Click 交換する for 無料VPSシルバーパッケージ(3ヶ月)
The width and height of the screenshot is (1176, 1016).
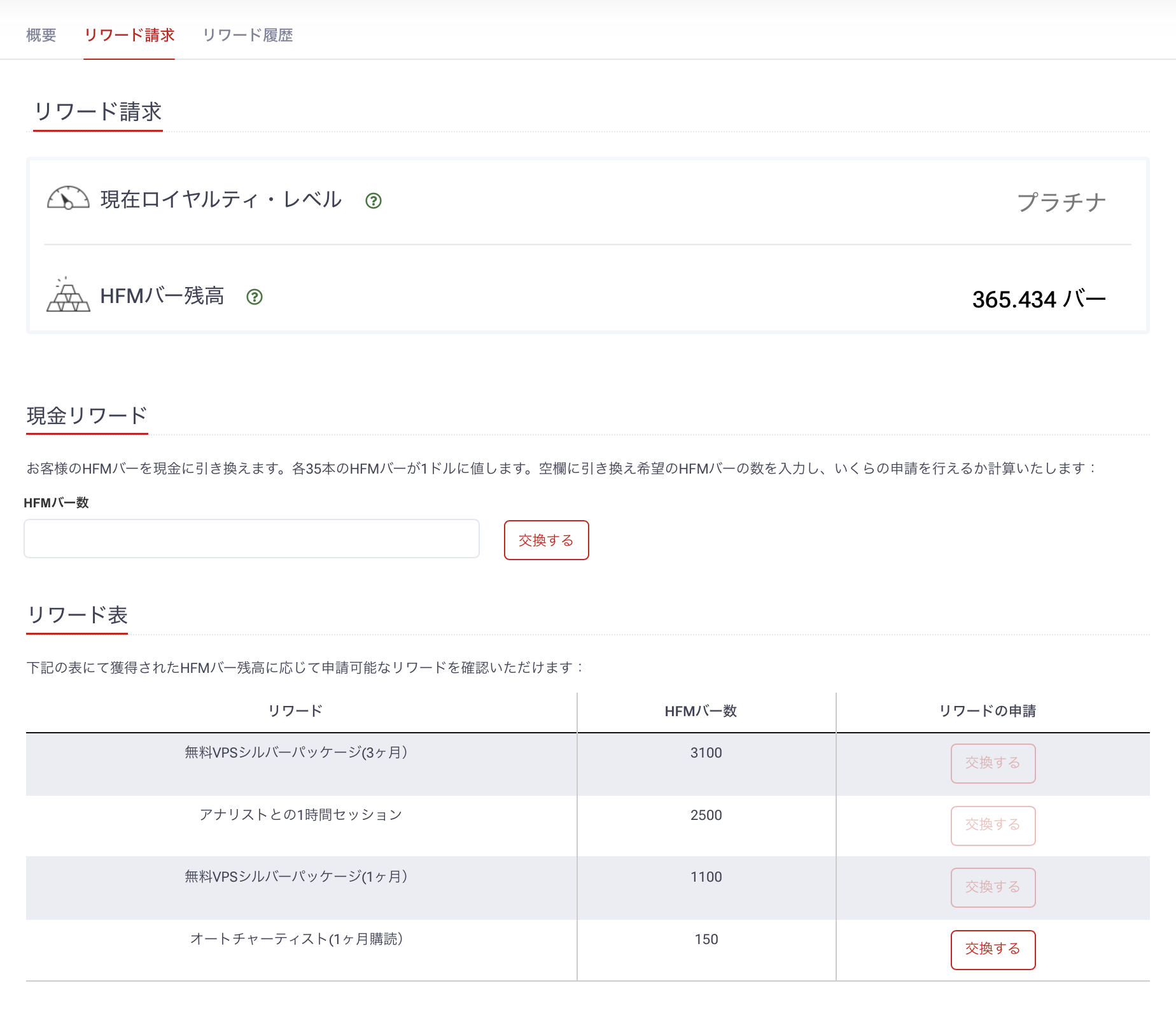pyautogui.click(x=993, y=763)
